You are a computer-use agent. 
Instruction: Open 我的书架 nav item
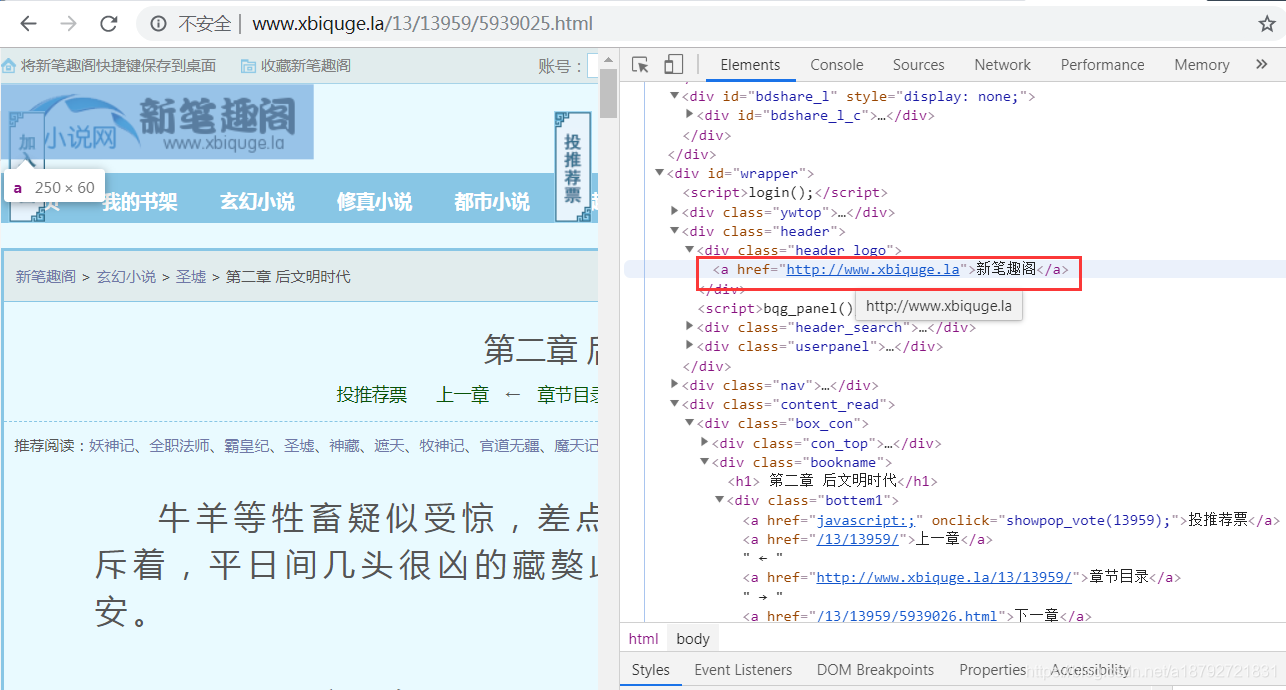pyautogui.click(x=140, y=201)
